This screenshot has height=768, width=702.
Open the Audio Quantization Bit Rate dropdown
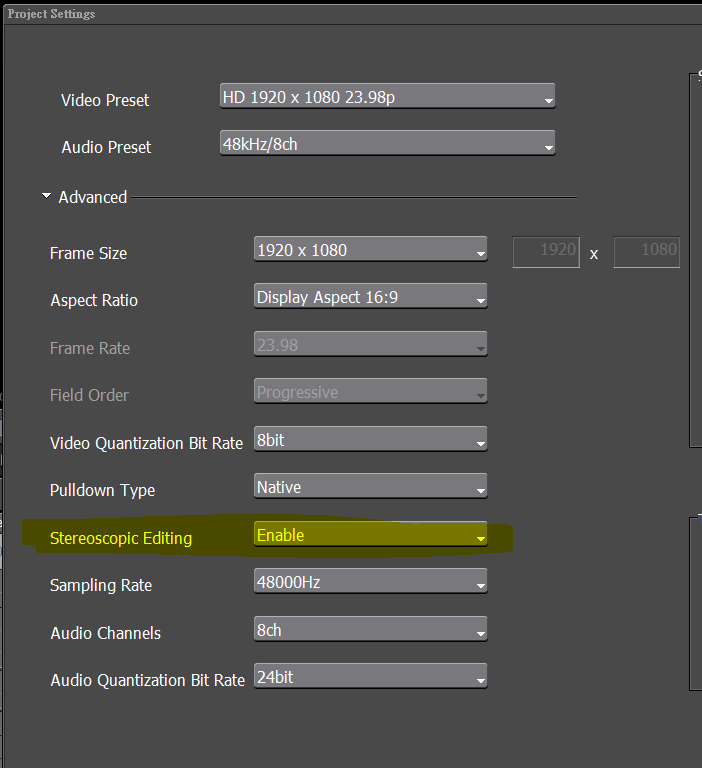[x=370, y=678]
